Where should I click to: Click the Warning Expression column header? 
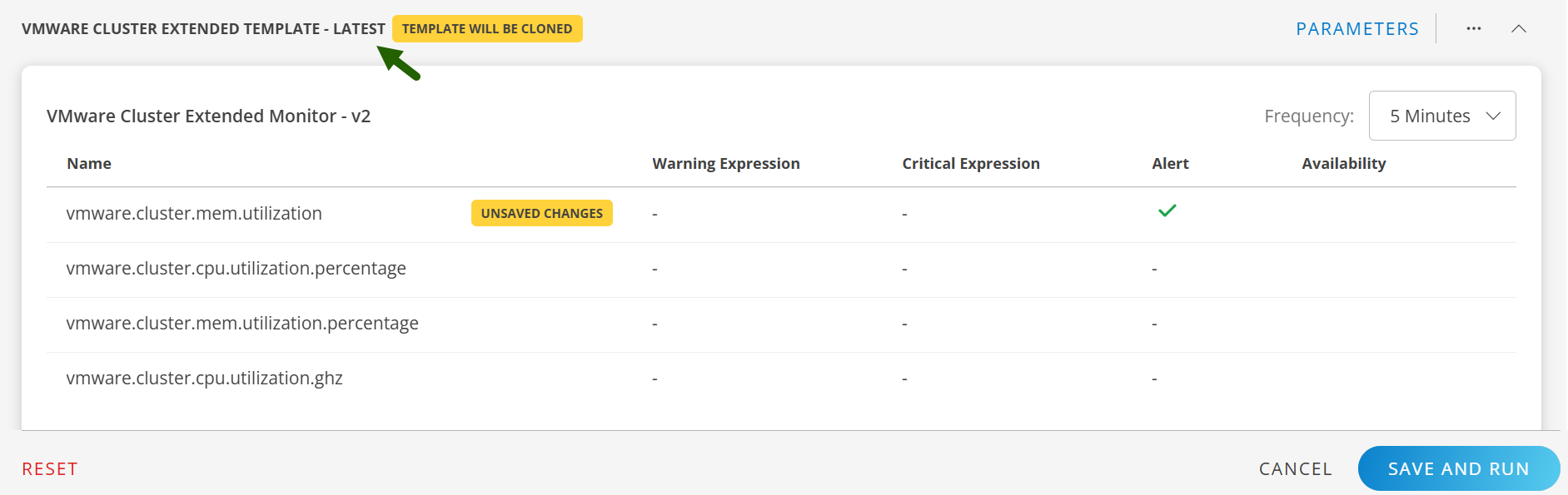click(726, 164)
